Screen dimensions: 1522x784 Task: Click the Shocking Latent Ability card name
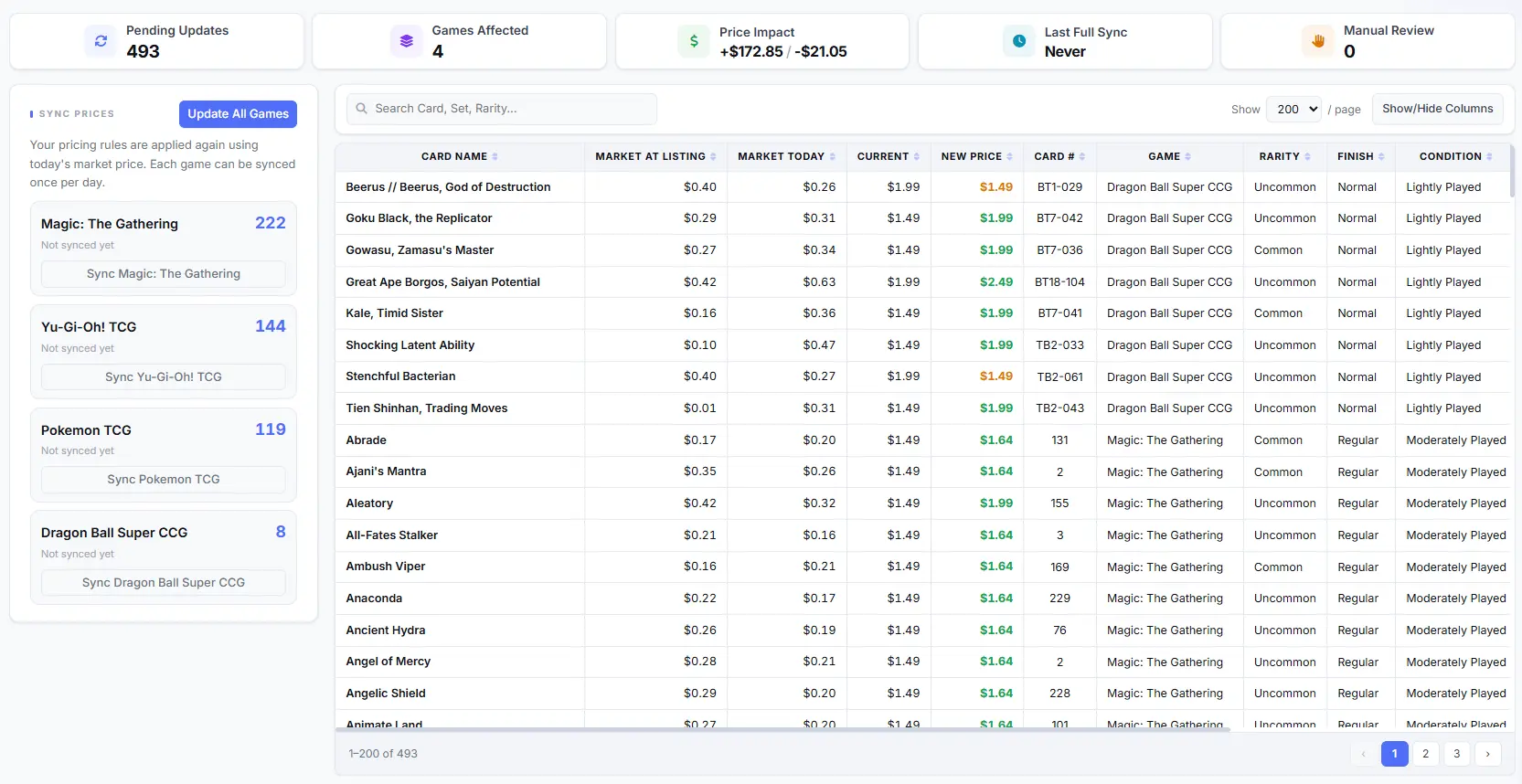pos(410,345)
